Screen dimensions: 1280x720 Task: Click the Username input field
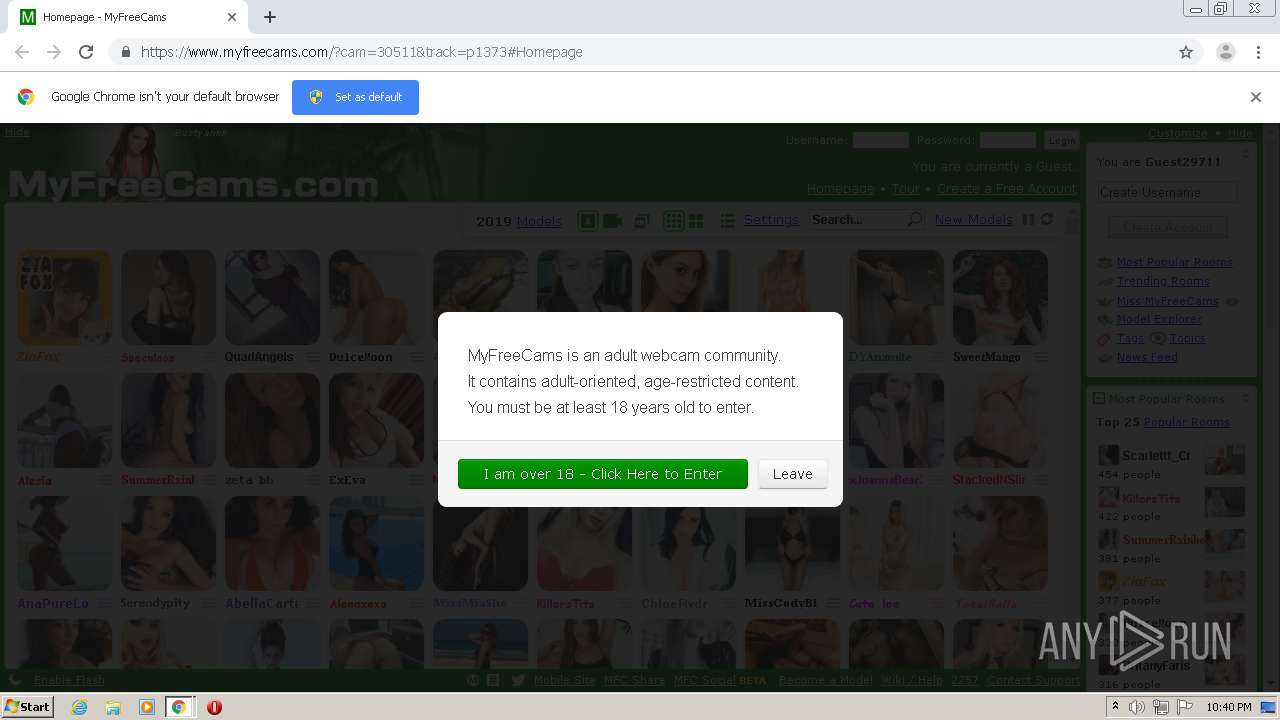click(880, 140)
